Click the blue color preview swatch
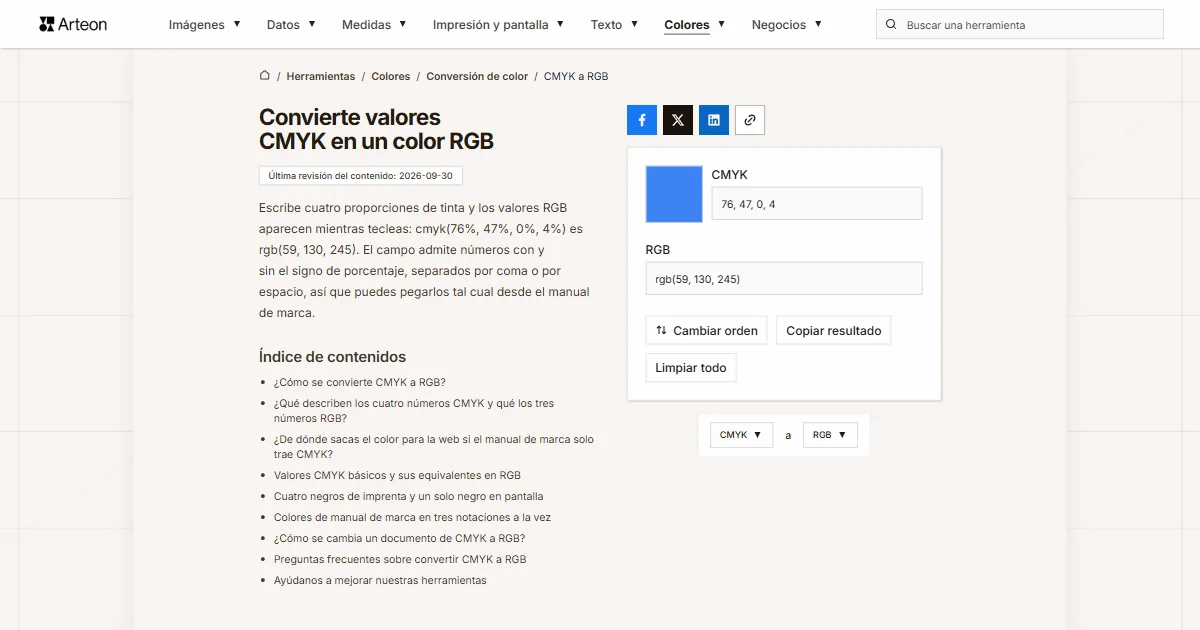 coord(674,194)
